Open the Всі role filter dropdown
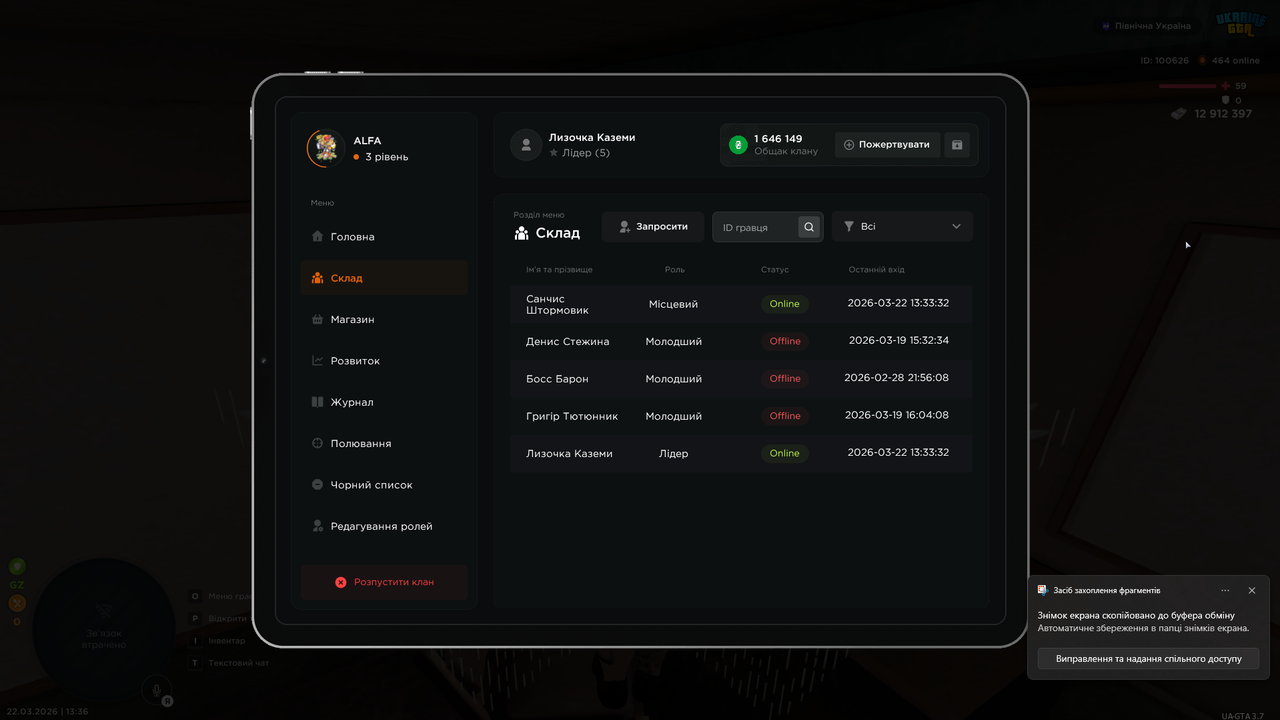 902,227
